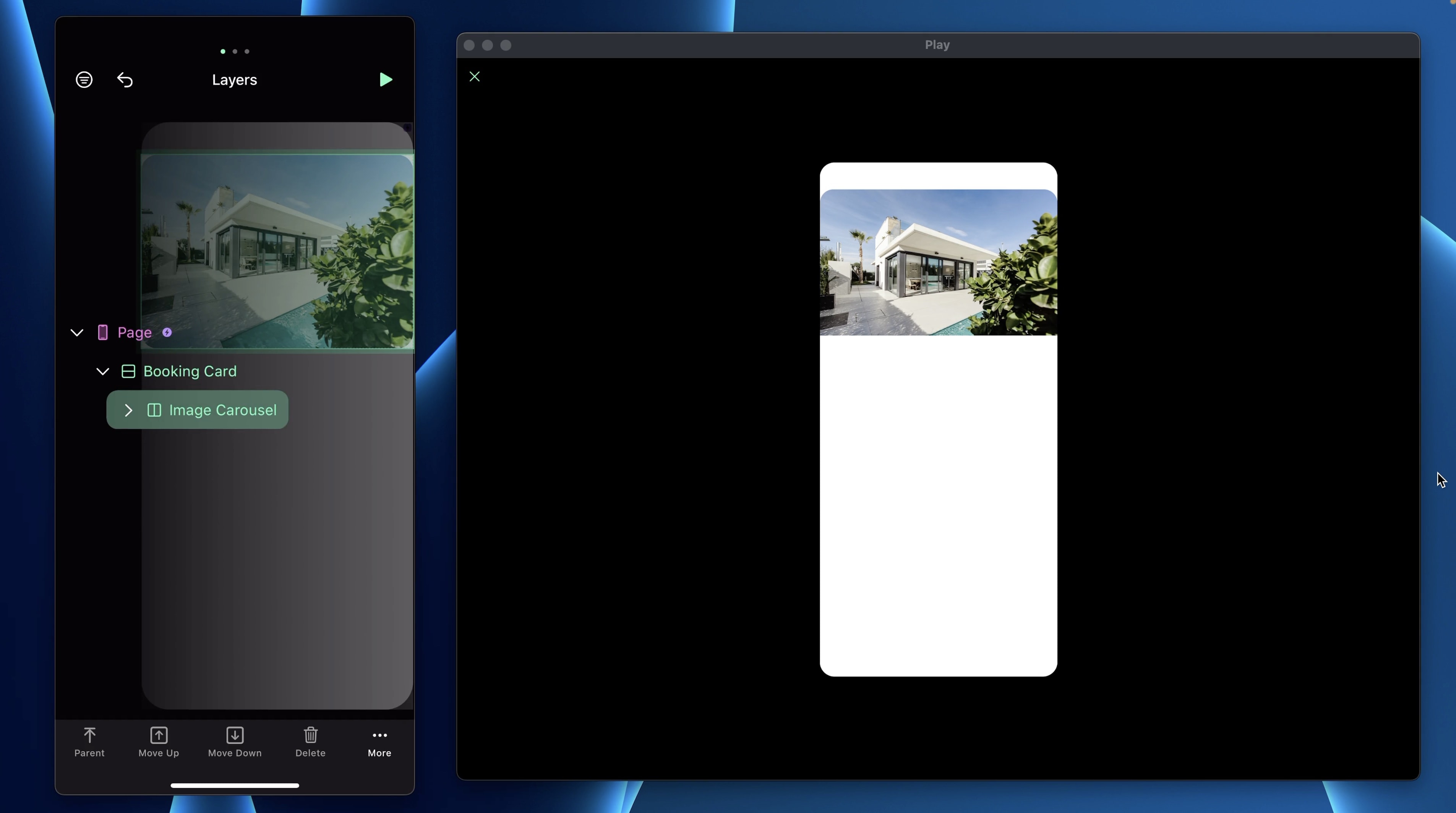The image size is (1456, 813).
Task: Collapse the Page layer tree
Action: [77, 333]
